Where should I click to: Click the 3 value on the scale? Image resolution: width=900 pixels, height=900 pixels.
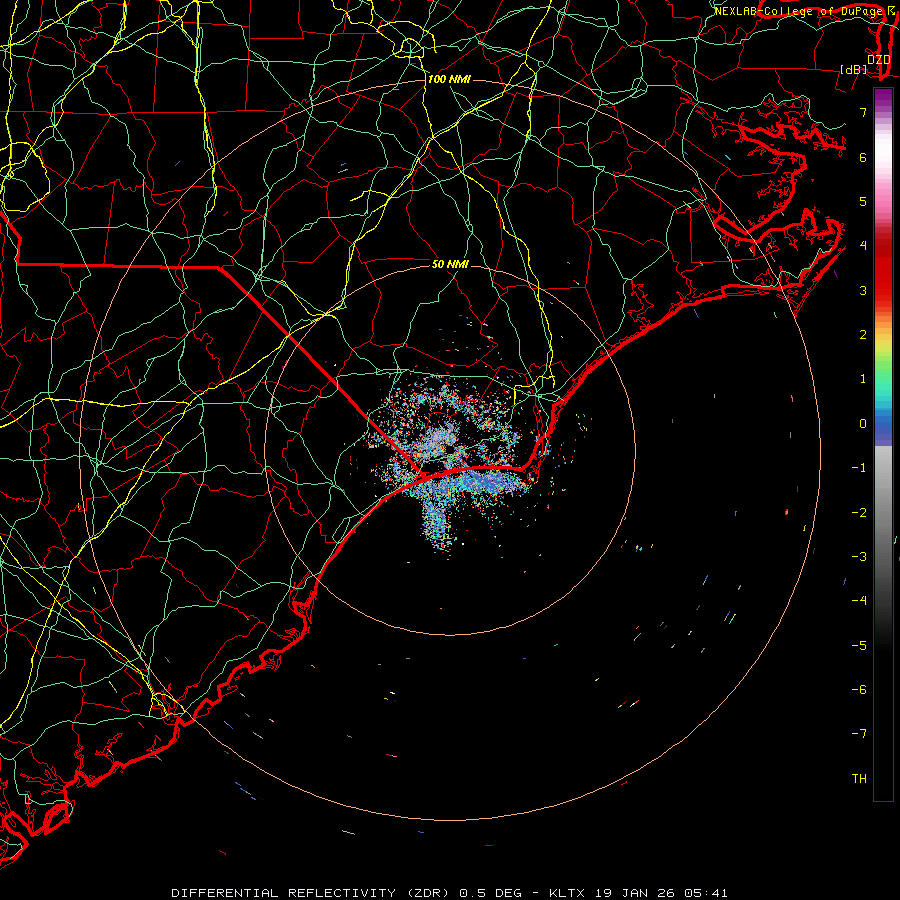[x=863, y=290]
